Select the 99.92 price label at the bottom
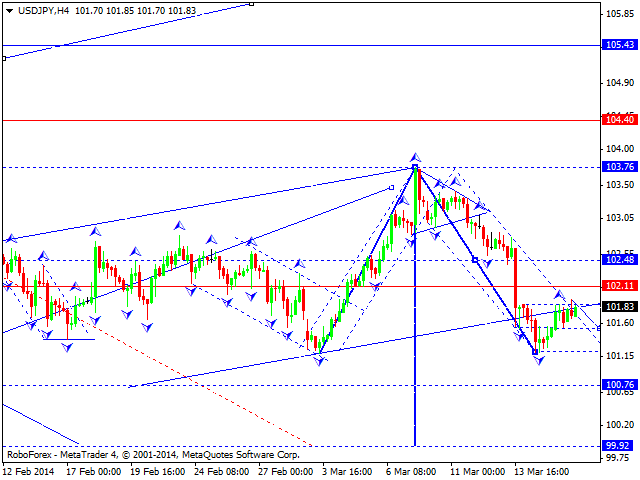This screenshot has width=640, height=480. [x=620, y=446]
